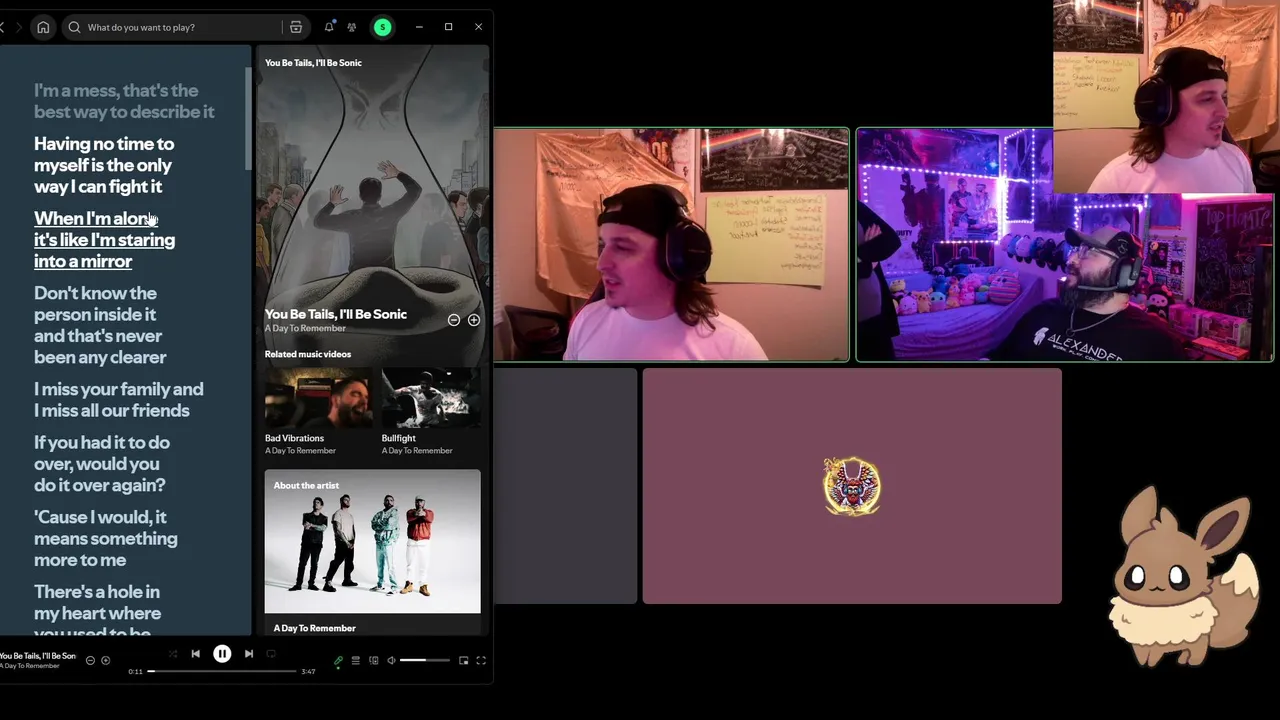This screenshot has width=1280, height=720.
Task: Click the Eevee mascot overlay
Action: [x=1183, y=575]
